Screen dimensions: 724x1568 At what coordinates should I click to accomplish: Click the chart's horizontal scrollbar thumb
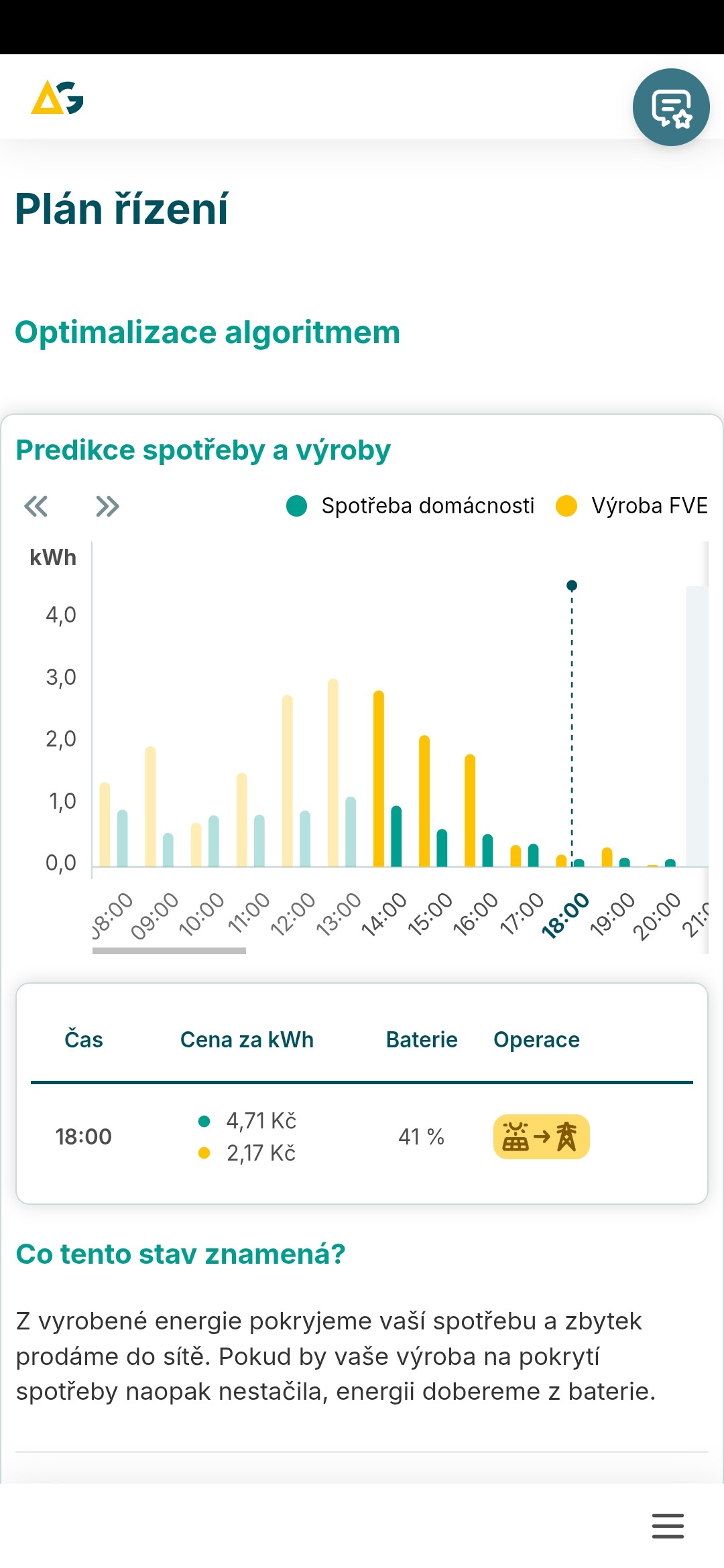pyautogui.click(x=169, y=950)
